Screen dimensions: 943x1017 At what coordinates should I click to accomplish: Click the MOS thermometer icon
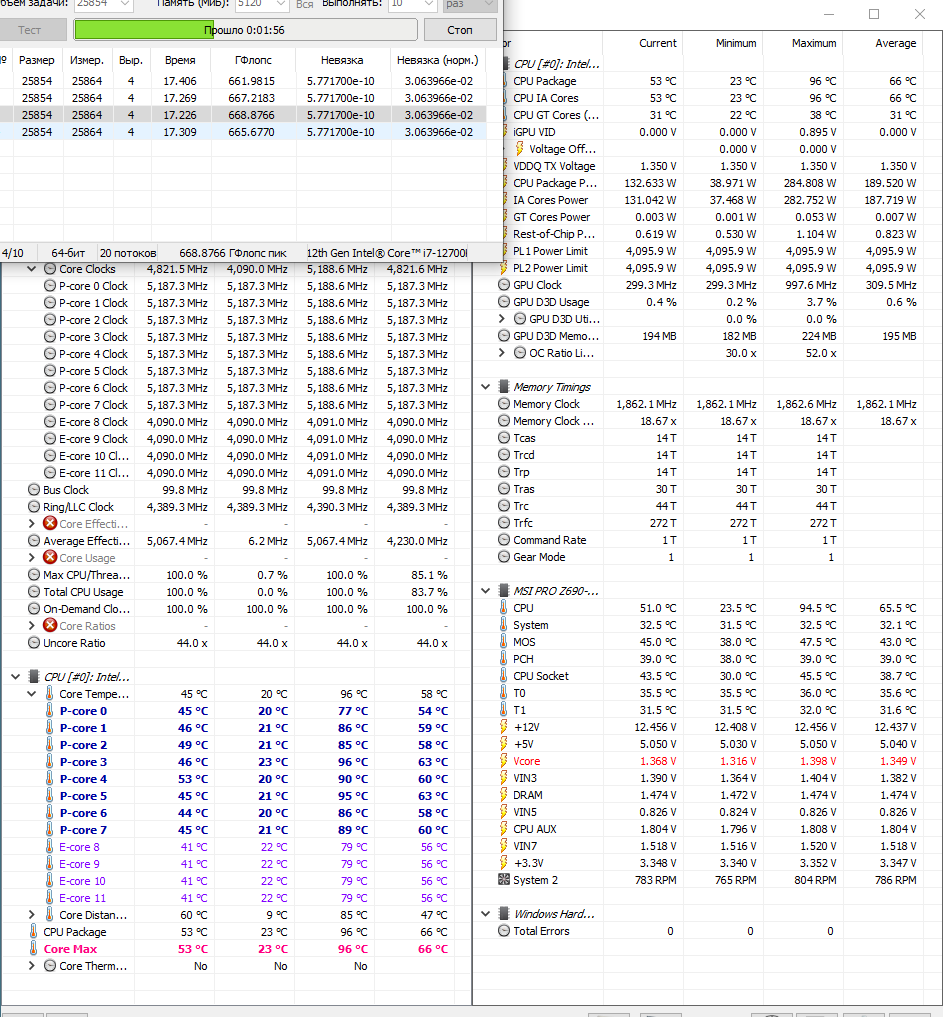(504, 641)
